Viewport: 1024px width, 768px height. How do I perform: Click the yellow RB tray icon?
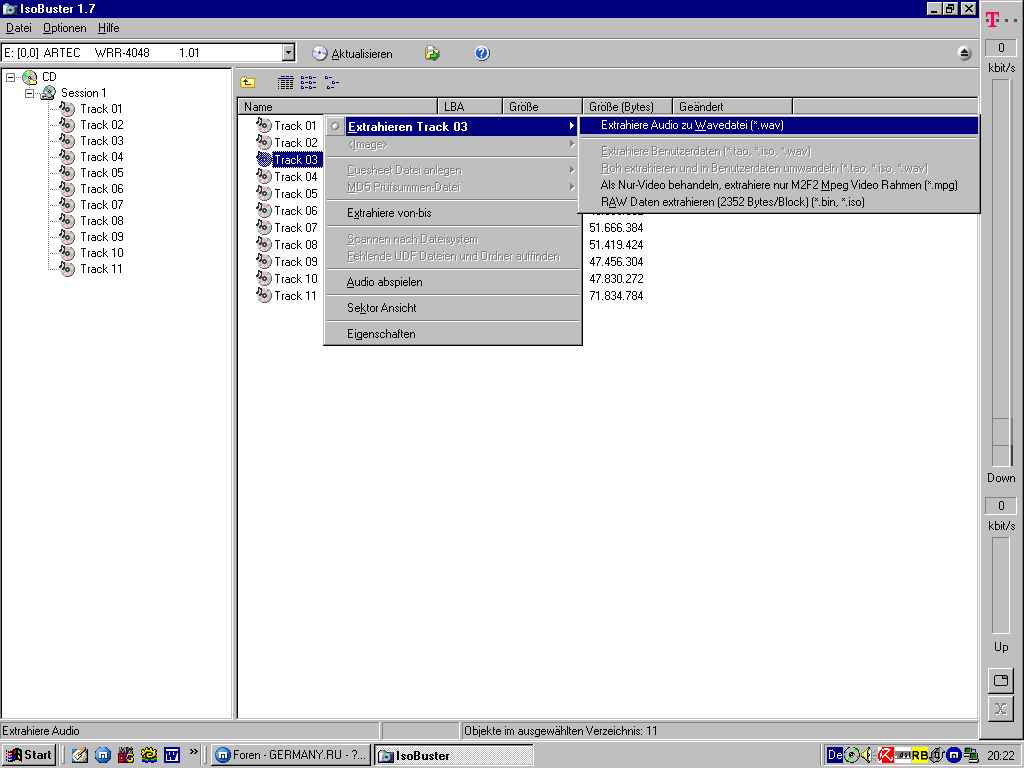tap(920, 755)
